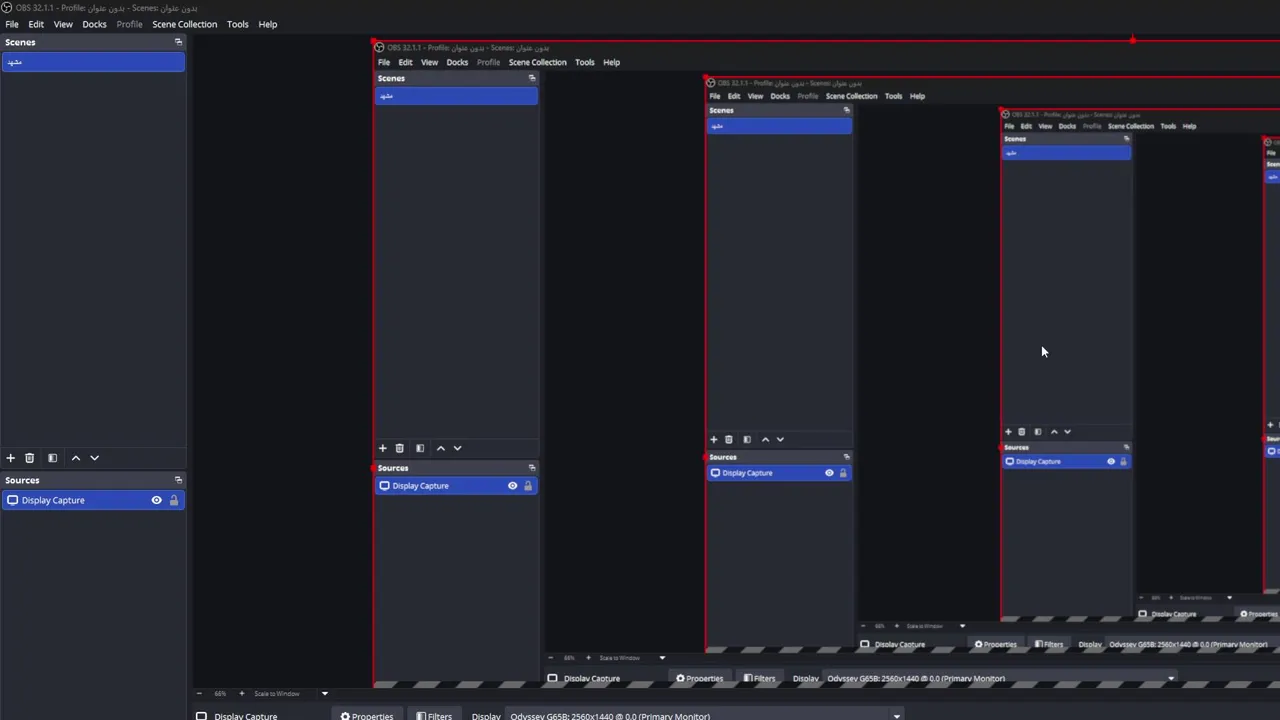Toggle lock icon in largest nested Sources list

(528, 486)
